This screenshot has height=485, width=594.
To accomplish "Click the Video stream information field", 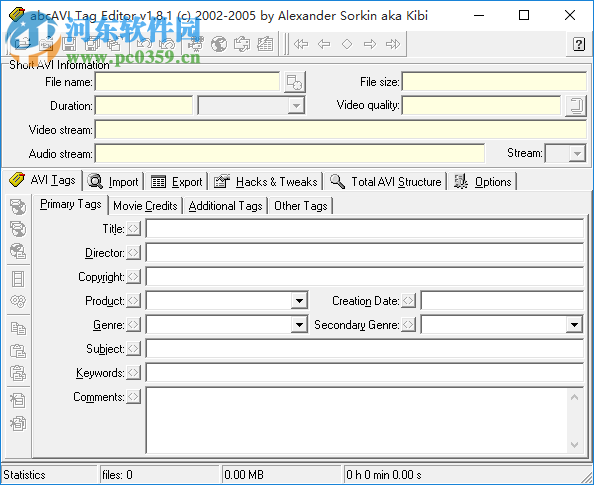I will click(341, 130).
